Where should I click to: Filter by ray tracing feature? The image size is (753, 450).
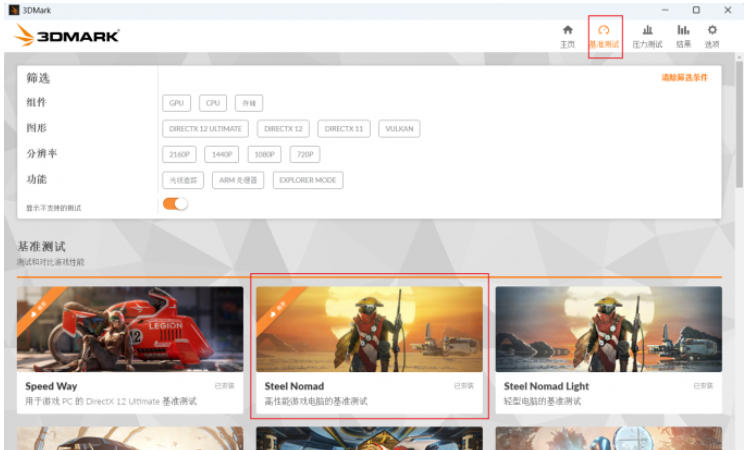pos(183,180)
